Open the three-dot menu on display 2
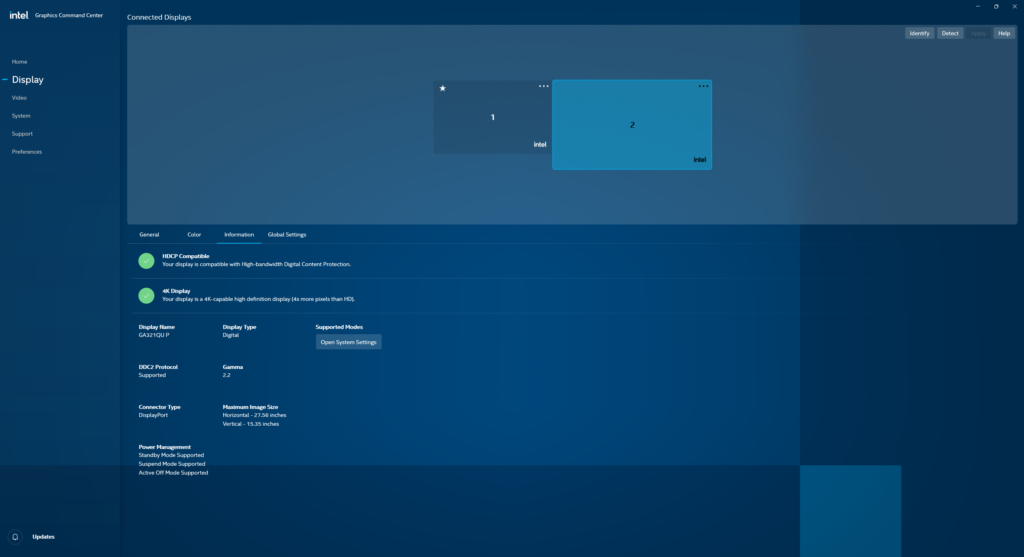Viewport: 1024px width, 557px height. [x=703, y=86]
